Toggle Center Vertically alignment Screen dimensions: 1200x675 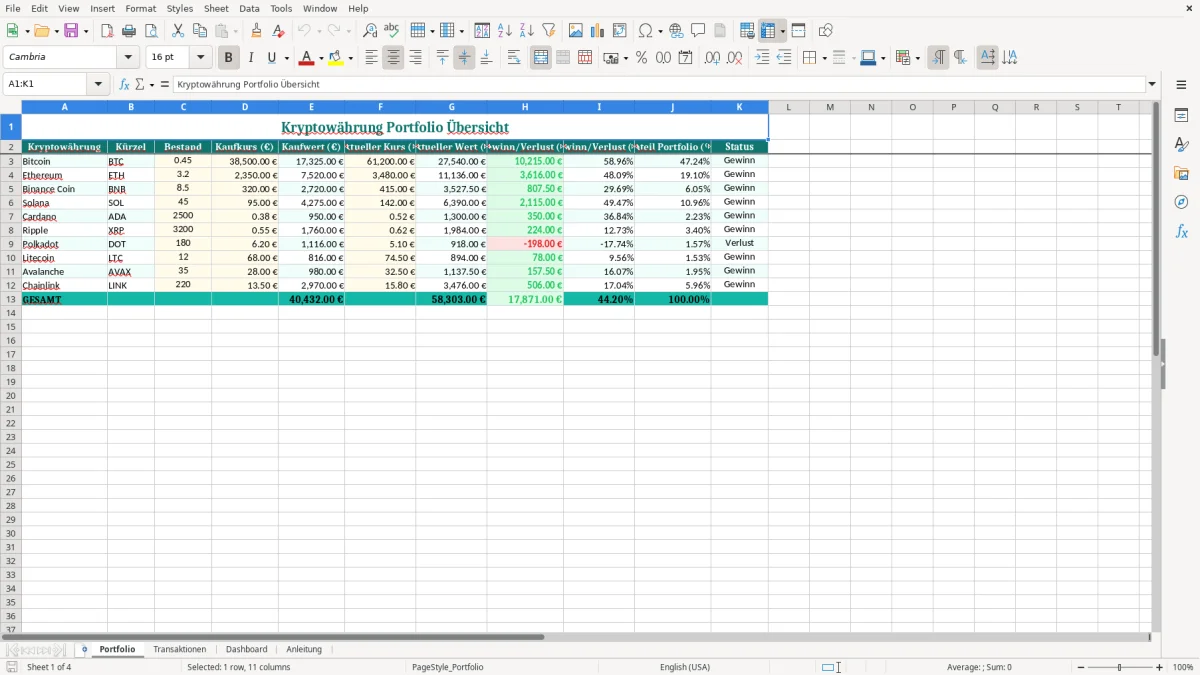point(464,58)
